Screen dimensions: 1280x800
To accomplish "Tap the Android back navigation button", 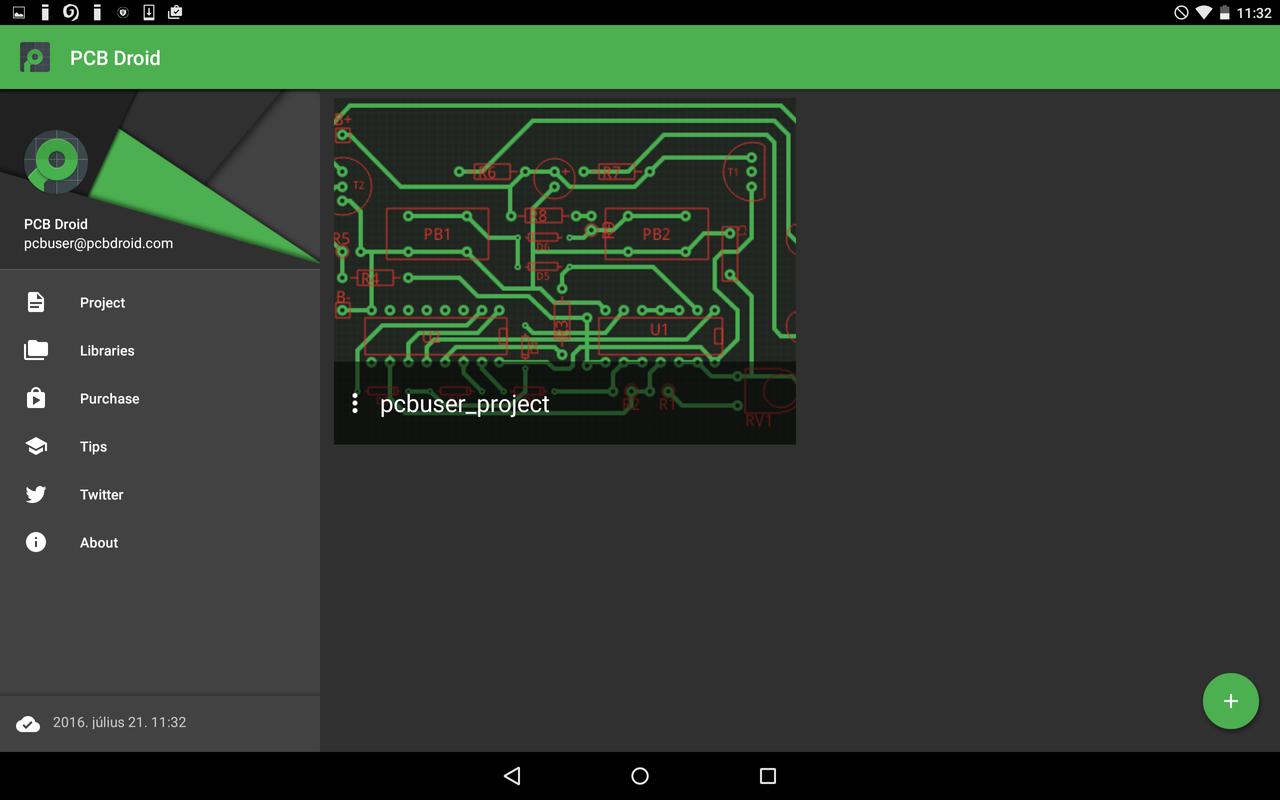I will [x=512, y=776].
